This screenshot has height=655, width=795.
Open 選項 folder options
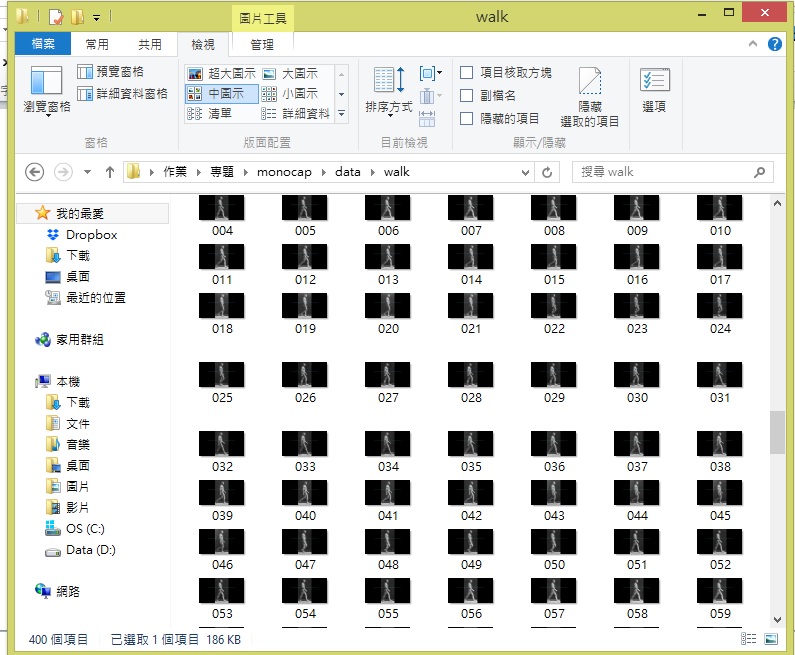coord(654,90)
